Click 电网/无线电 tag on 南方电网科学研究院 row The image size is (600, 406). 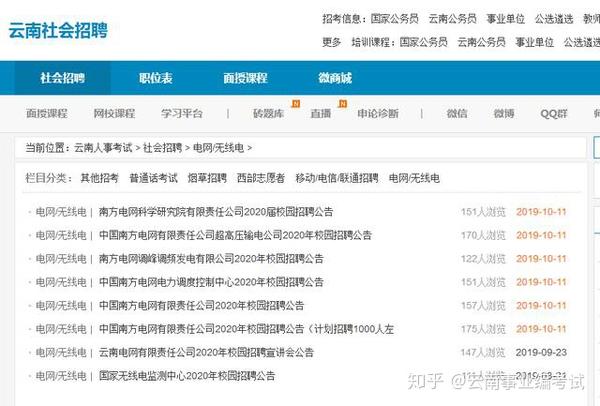[61, 212]
